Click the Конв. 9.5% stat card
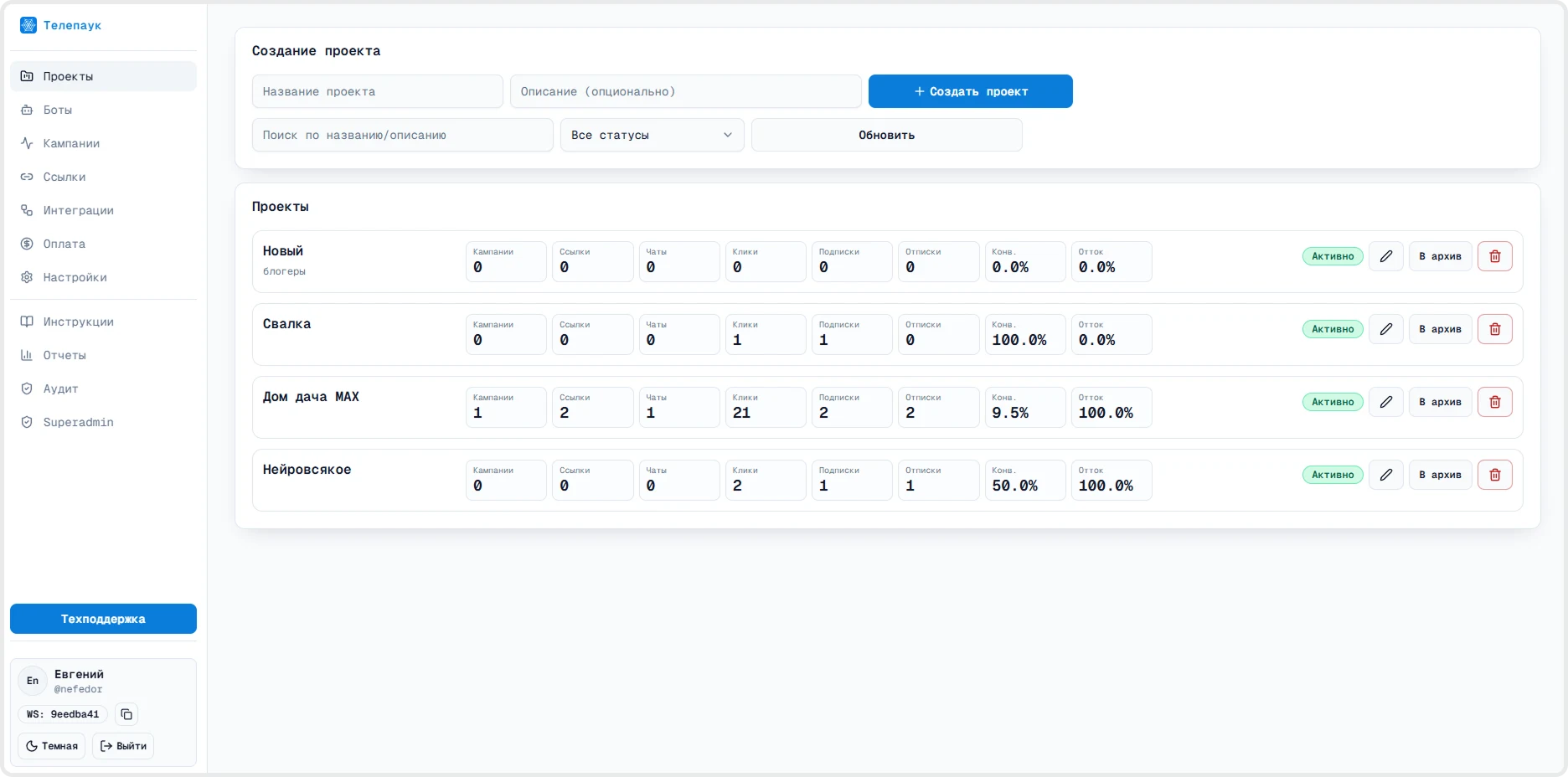The height and width of the screenshot is (777, 1568). click(x=1025, y=407)
